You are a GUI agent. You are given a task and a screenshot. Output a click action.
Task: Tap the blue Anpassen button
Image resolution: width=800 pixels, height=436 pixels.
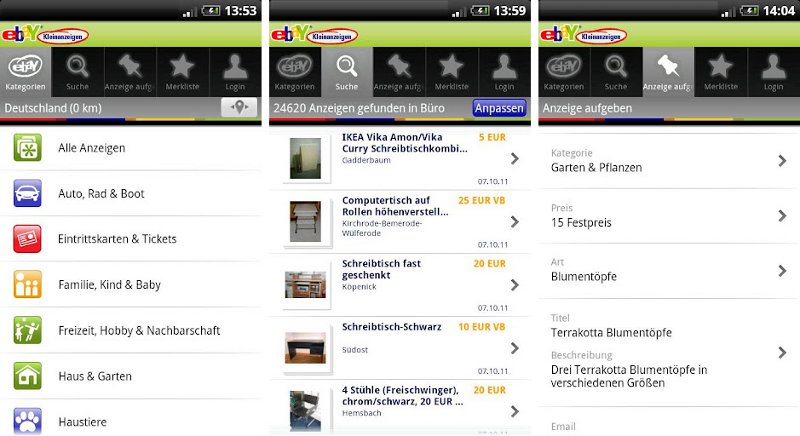(x=499, y=108)
